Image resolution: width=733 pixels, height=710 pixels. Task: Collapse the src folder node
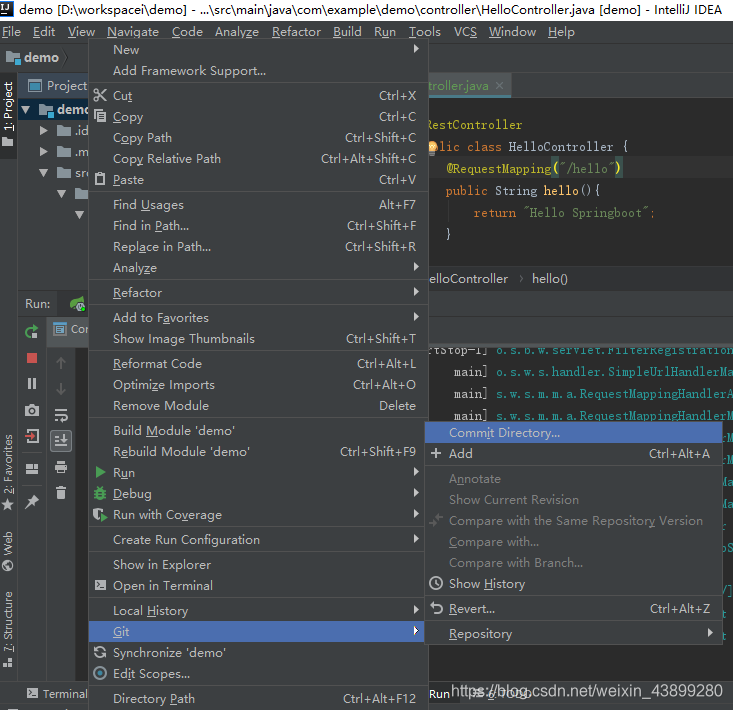(x=43, y=173)
